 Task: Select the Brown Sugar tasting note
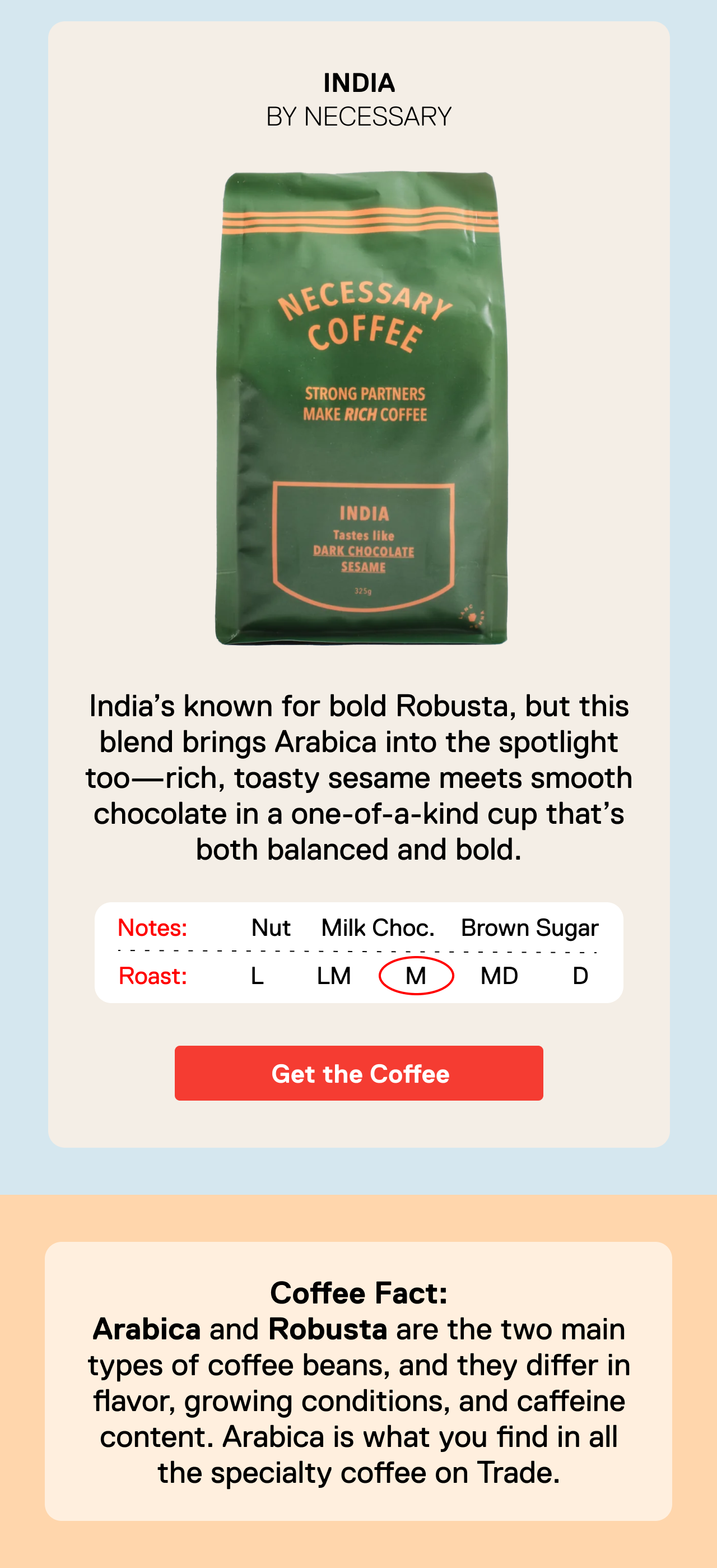(529, 928)
